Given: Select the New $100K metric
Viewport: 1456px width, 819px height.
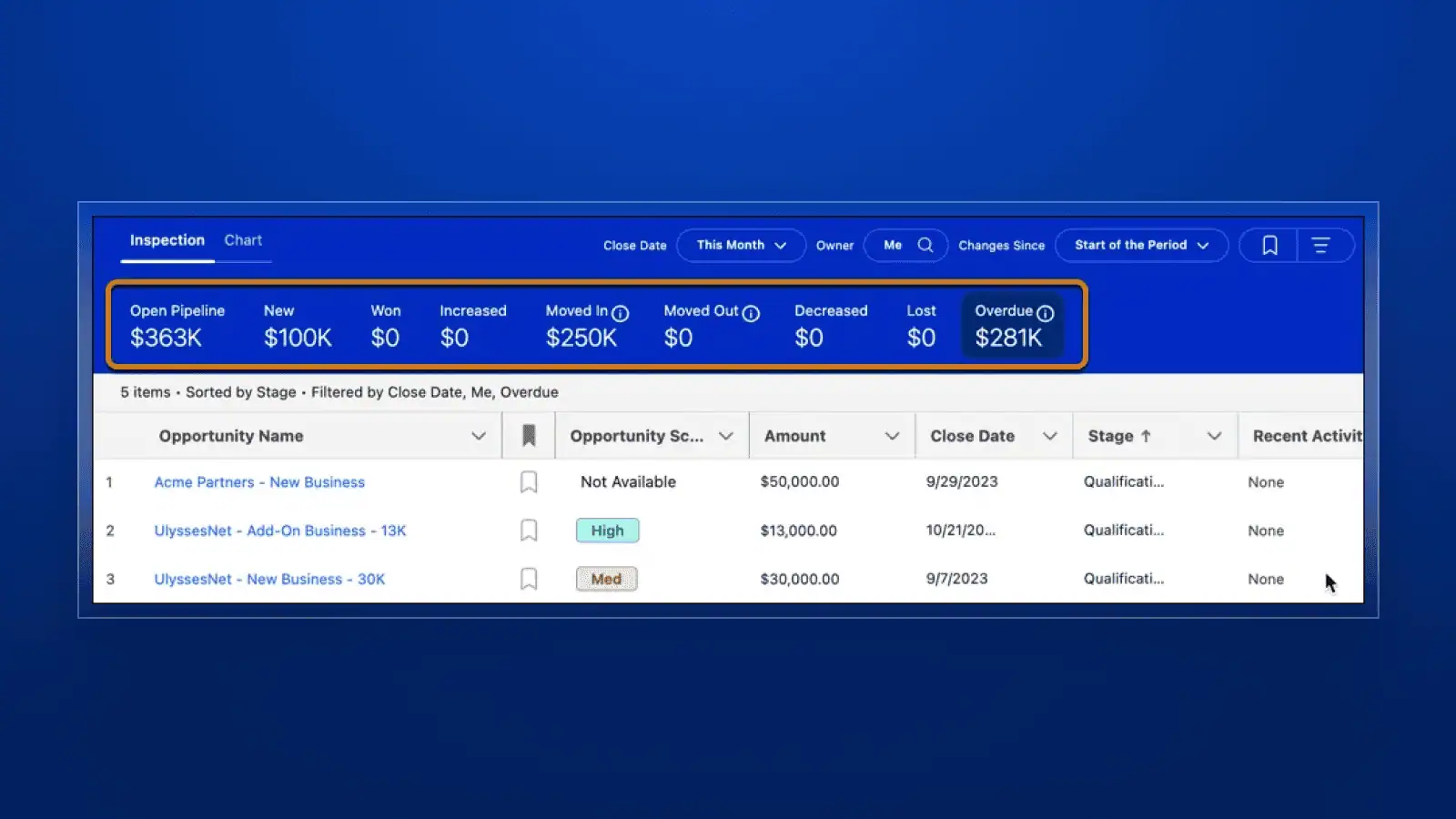Looking at the screenshot, I should (x=298, y=325).
